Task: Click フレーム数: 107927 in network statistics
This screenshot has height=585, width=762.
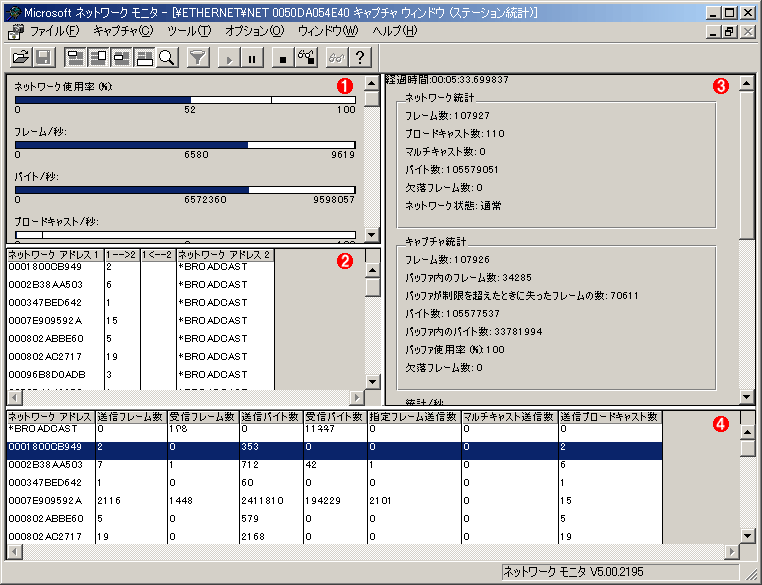Action: pos(447,116)
